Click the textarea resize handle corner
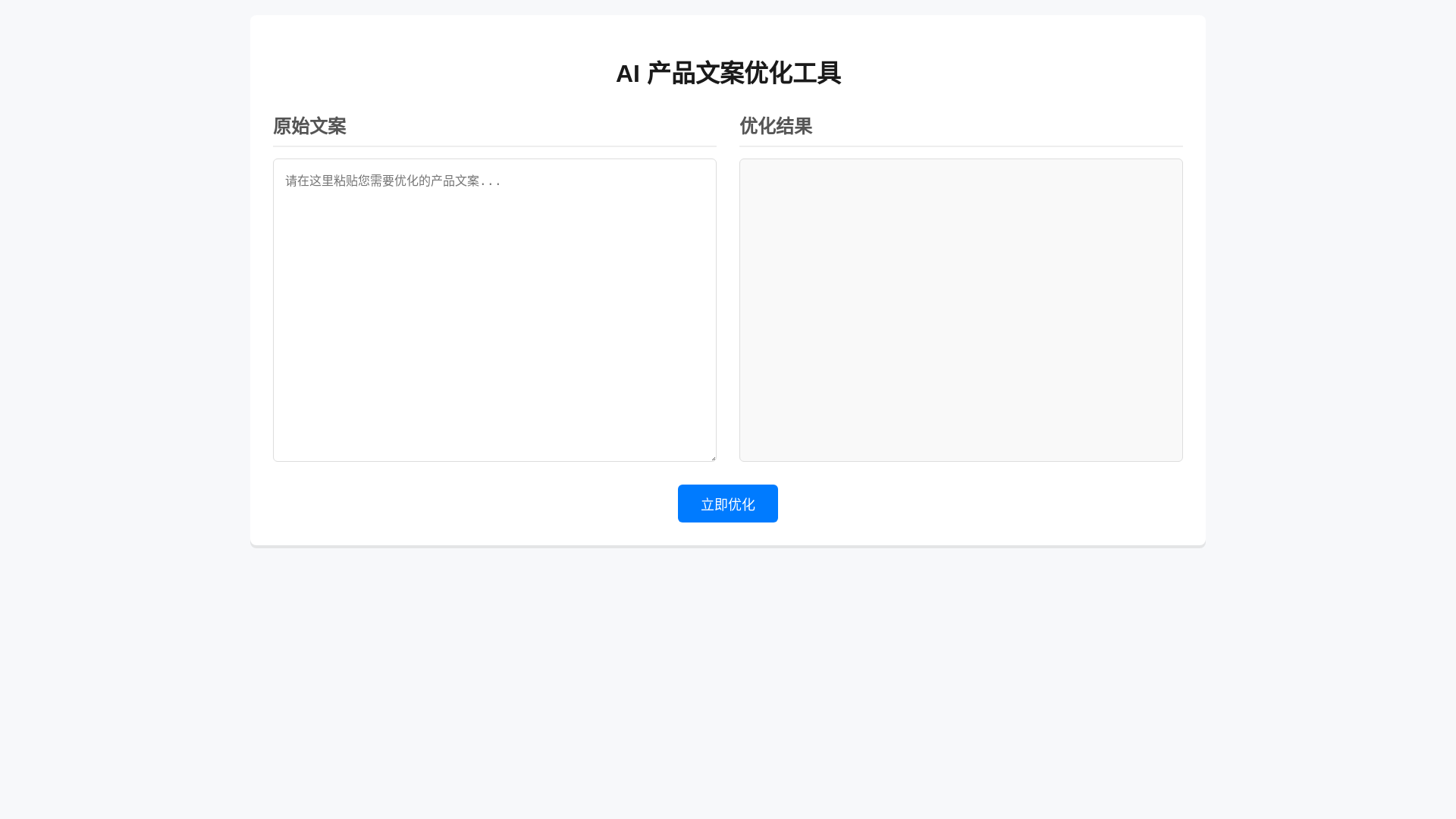1456x819 pixels. pos(712,457)
